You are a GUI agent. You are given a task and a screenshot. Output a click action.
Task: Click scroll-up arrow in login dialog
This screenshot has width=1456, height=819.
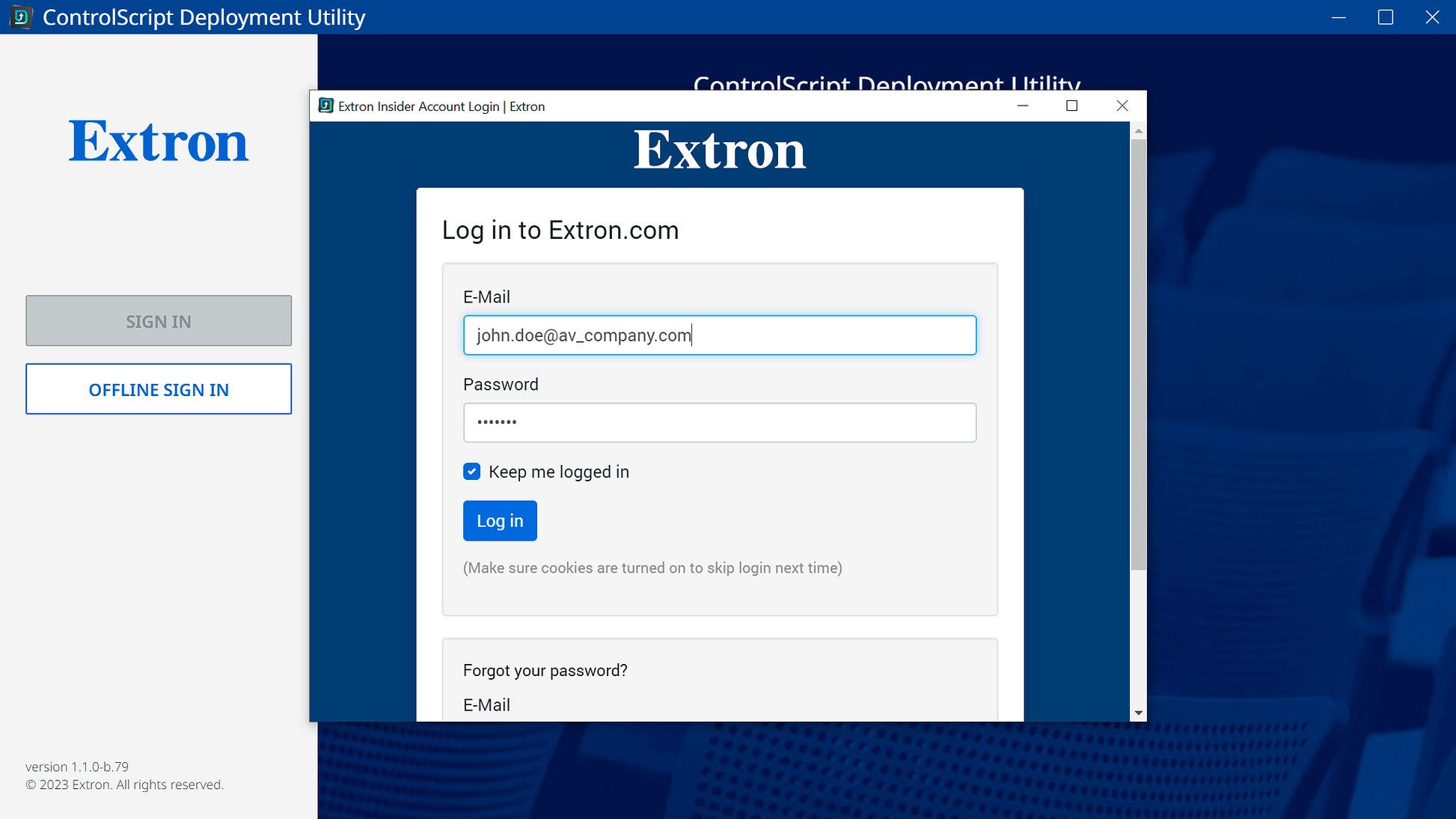point(1138,131)
